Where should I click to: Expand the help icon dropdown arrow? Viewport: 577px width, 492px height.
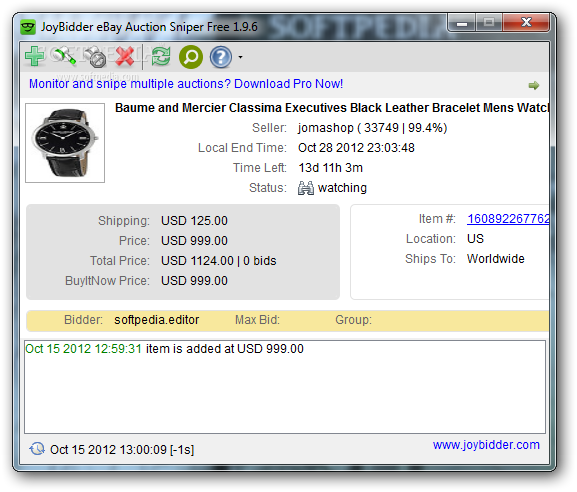(x=240, y=57)
